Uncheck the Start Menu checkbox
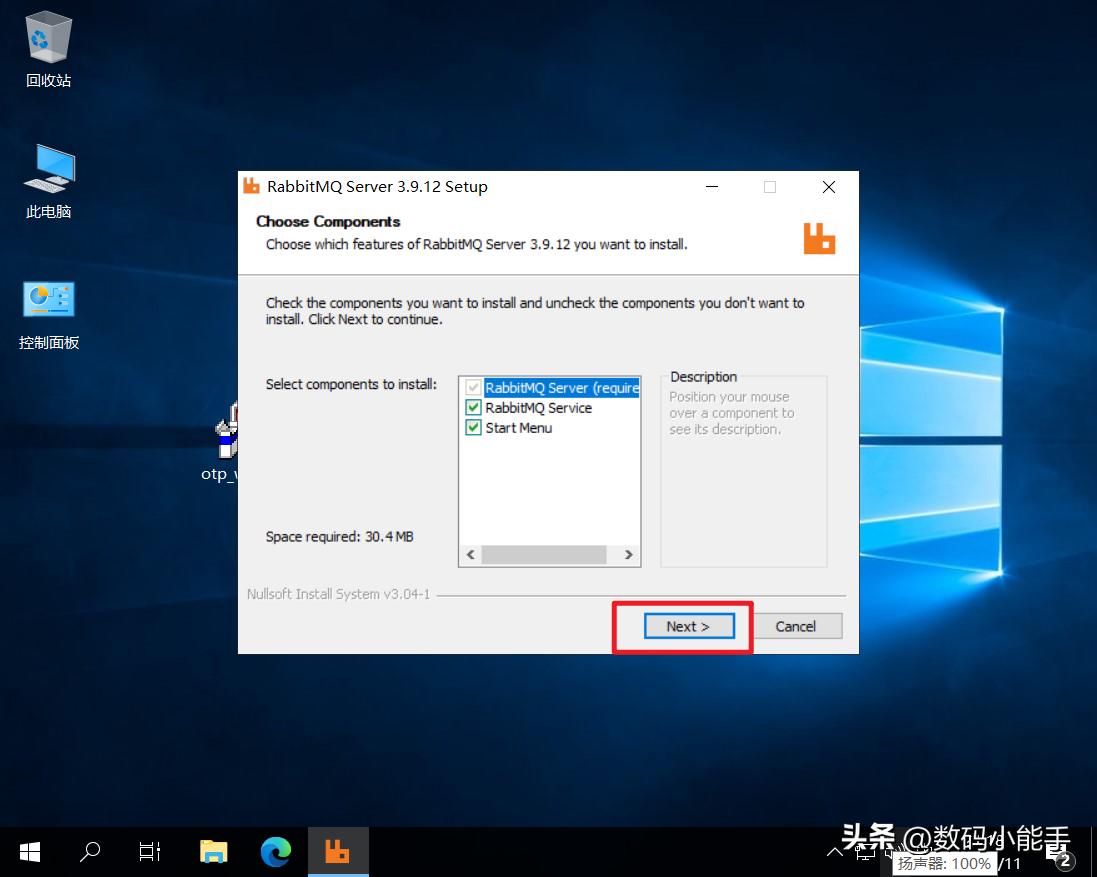 coord(474,428)
